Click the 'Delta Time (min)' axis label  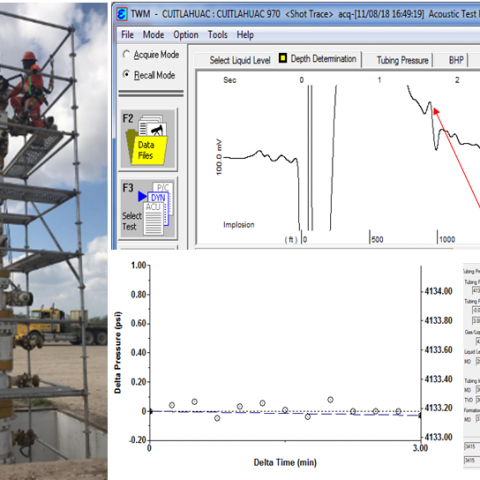(x=285, y=463)
